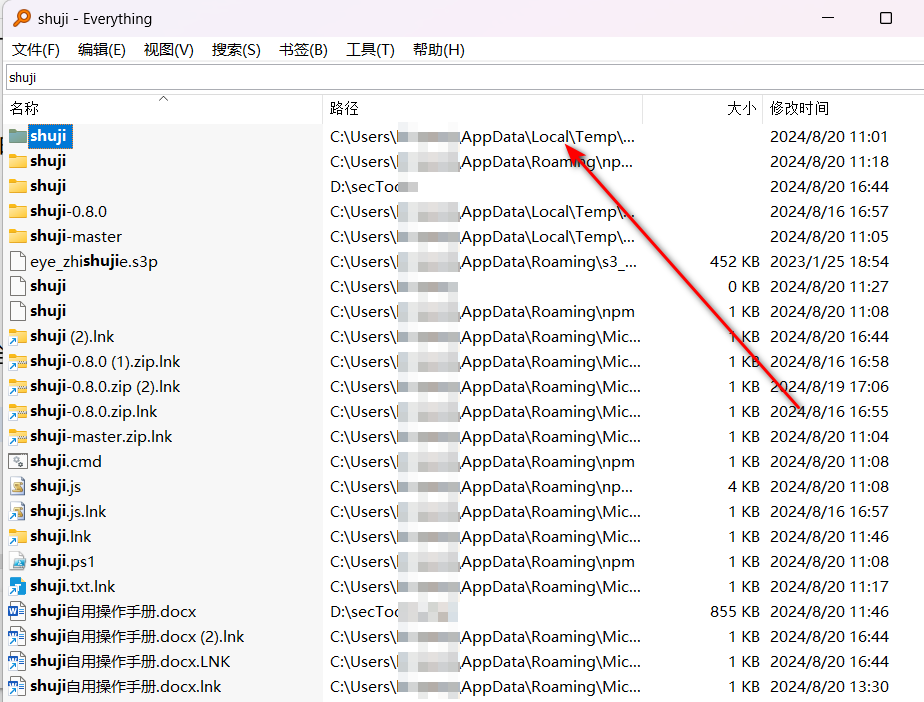Click icon of shuji-0.8.0.zip (2).lnk

(x=18, y=387)
